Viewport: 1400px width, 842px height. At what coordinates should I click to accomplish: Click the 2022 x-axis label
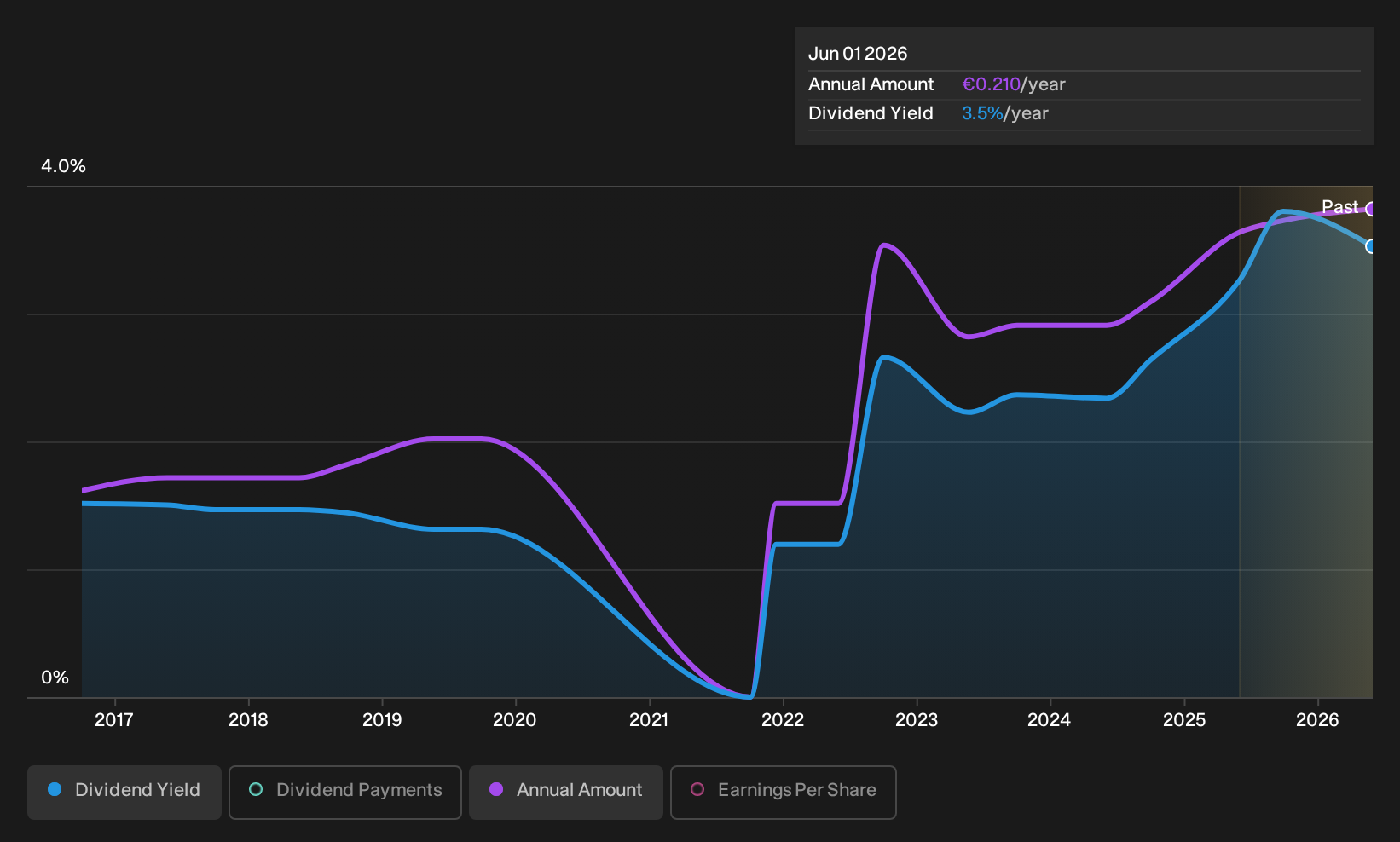(x=783, y=720)
